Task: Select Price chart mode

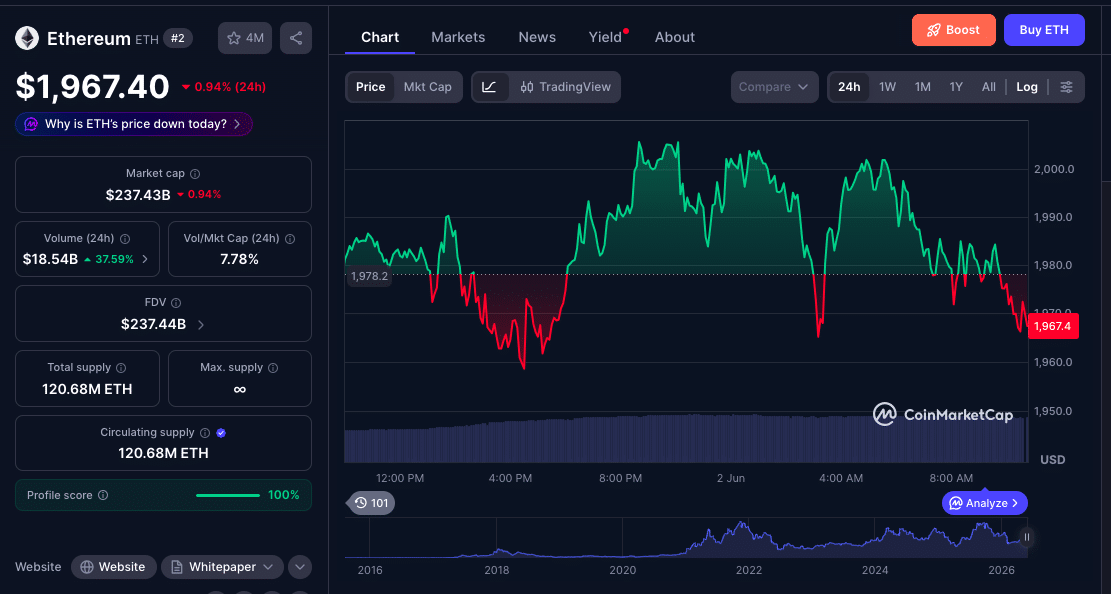Action: [371, 86]
